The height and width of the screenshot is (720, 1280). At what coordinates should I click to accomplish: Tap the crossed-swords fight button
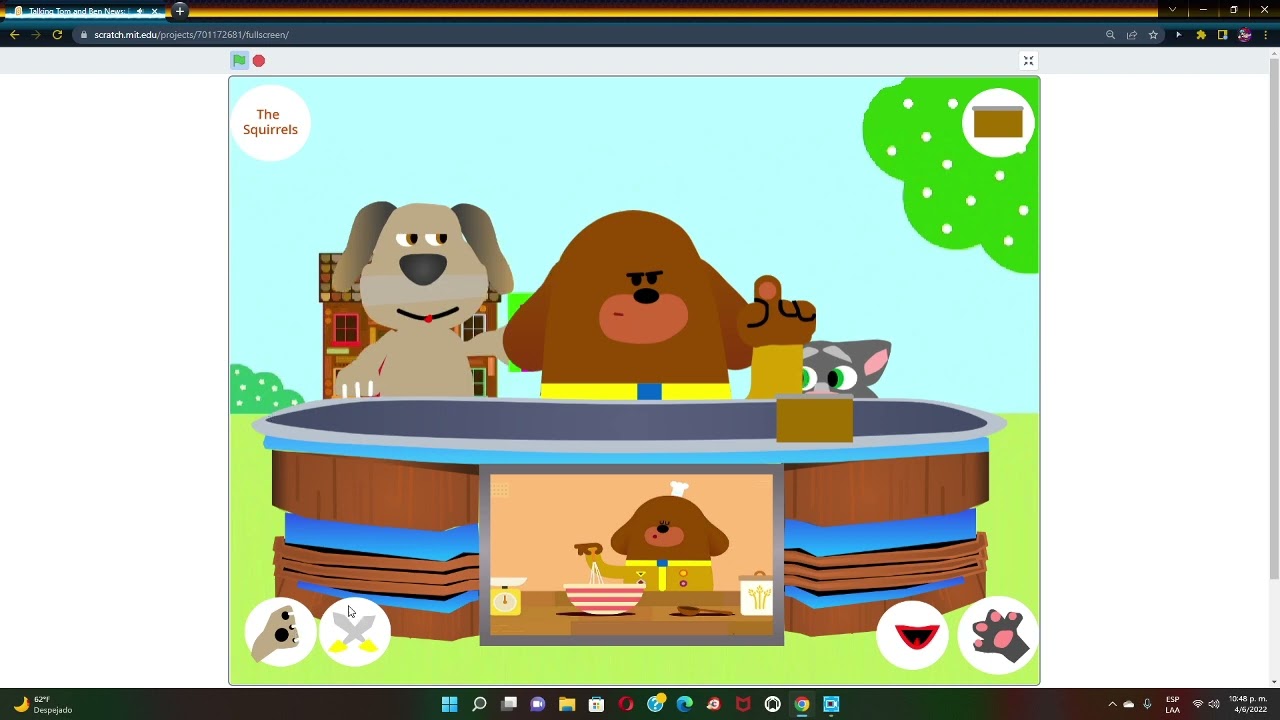354,632
